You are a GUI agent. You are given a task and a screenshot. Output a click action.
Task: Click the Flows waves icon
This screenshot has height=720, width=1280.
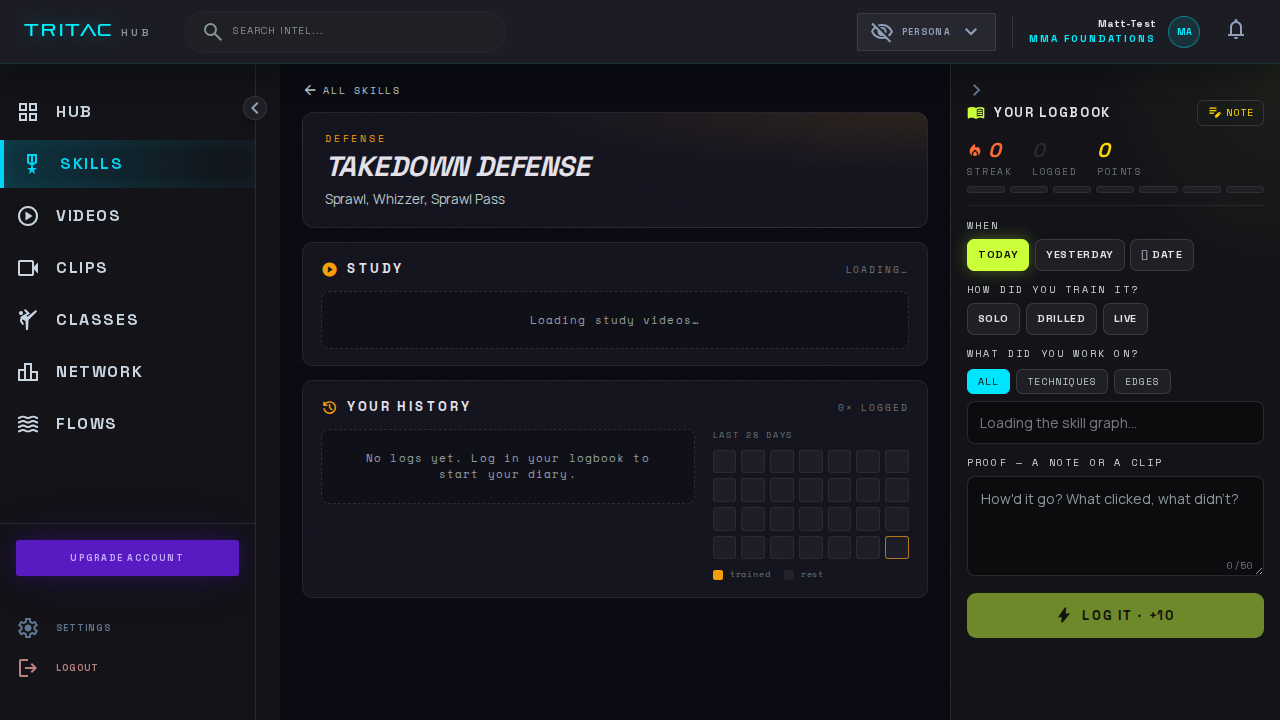point(28,424)
